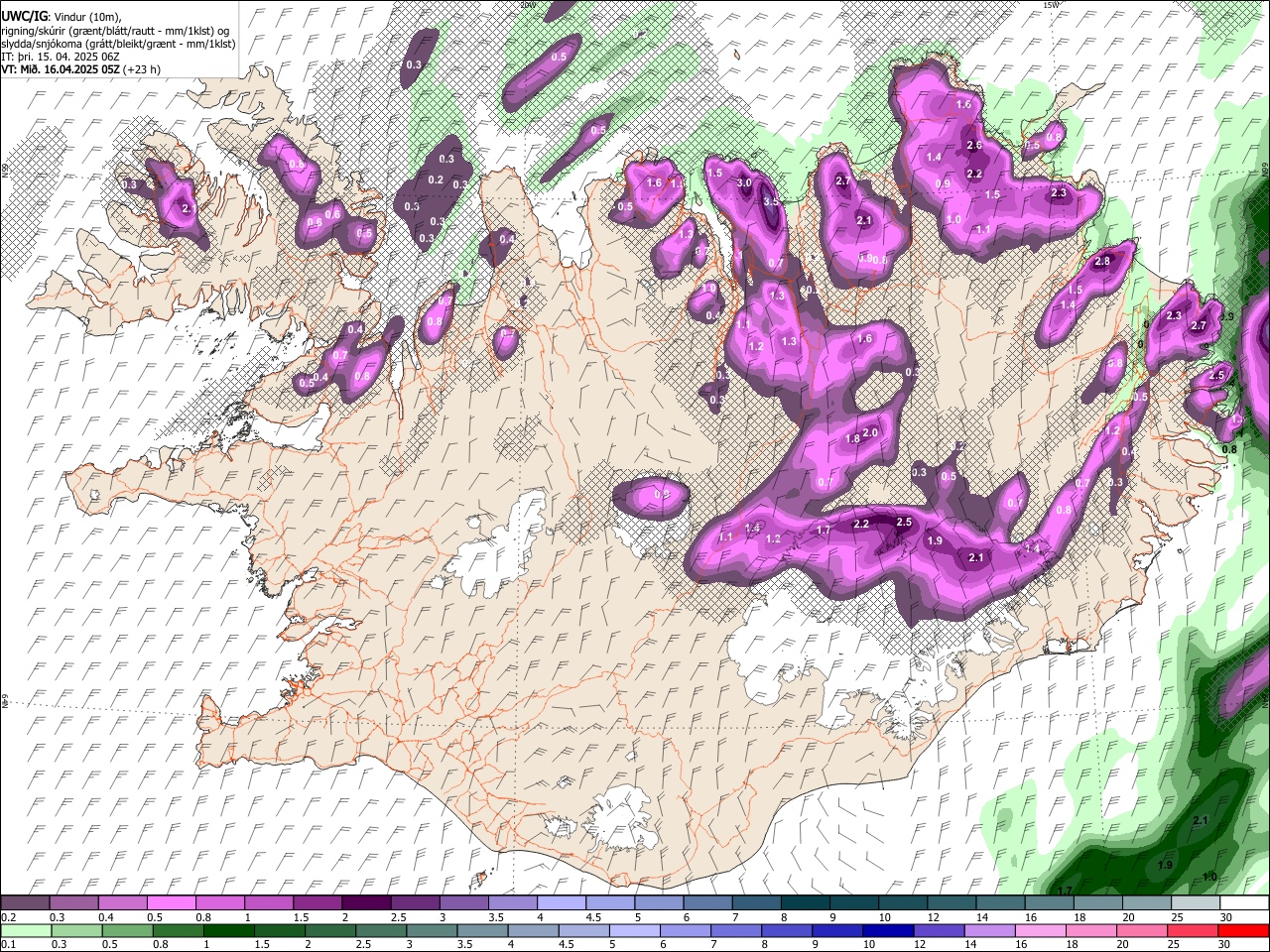Pick the upper legend dark teal swatch labeled 8
Viewport: 1270px width, 952px height.
tap(806, 902)
